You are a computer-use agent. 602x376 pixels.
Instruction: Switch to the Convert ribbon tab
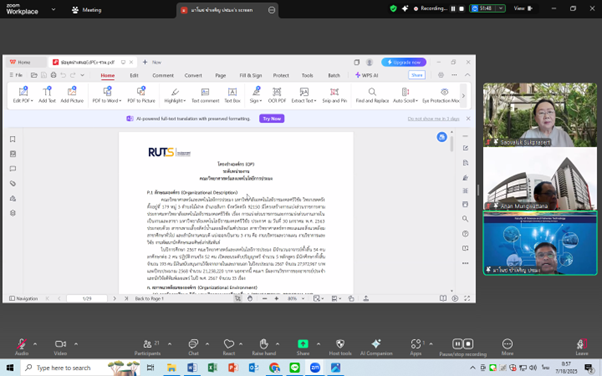tap(193, 75)
